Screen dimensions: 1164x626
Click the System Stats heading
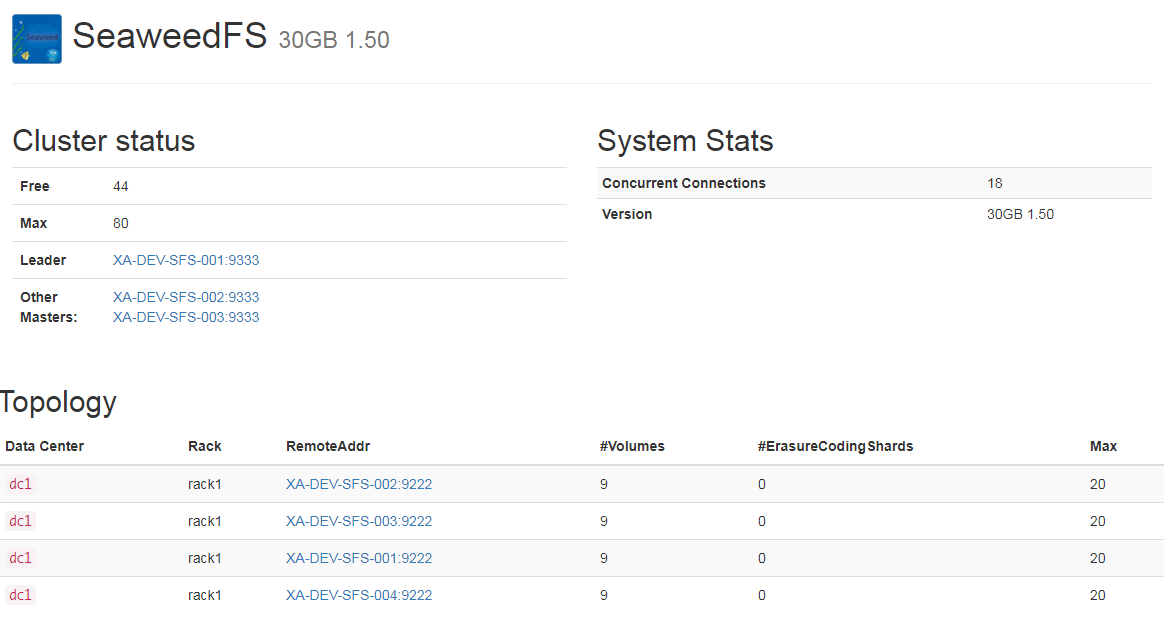click(685, 141)
